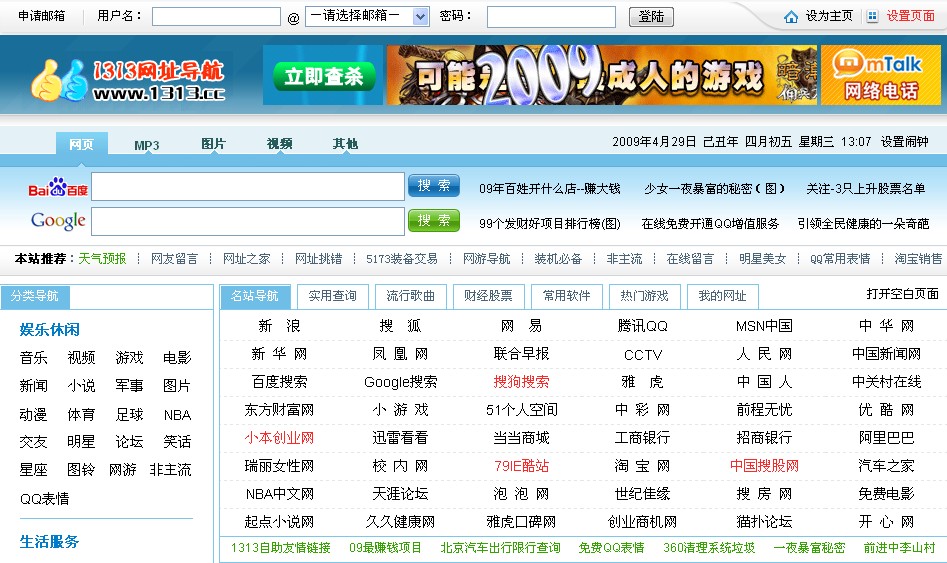This screenshot has height=563, width=947.
Task: Click the 登陆 button
Action: 650,17
